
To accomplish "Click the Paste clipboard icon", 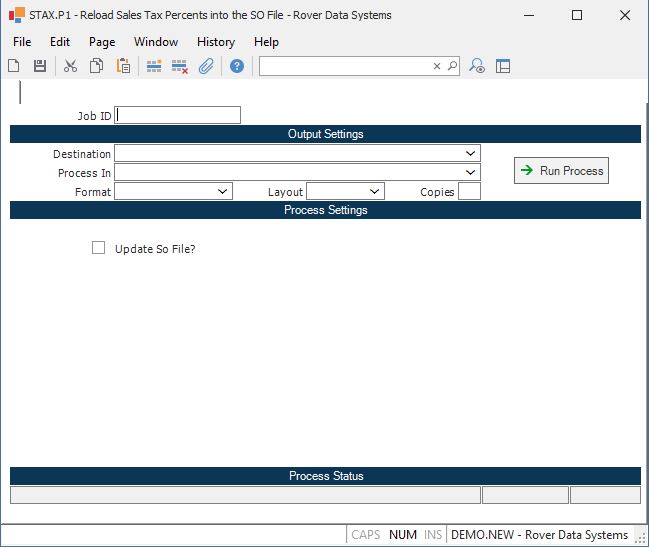I will point(123,66).
